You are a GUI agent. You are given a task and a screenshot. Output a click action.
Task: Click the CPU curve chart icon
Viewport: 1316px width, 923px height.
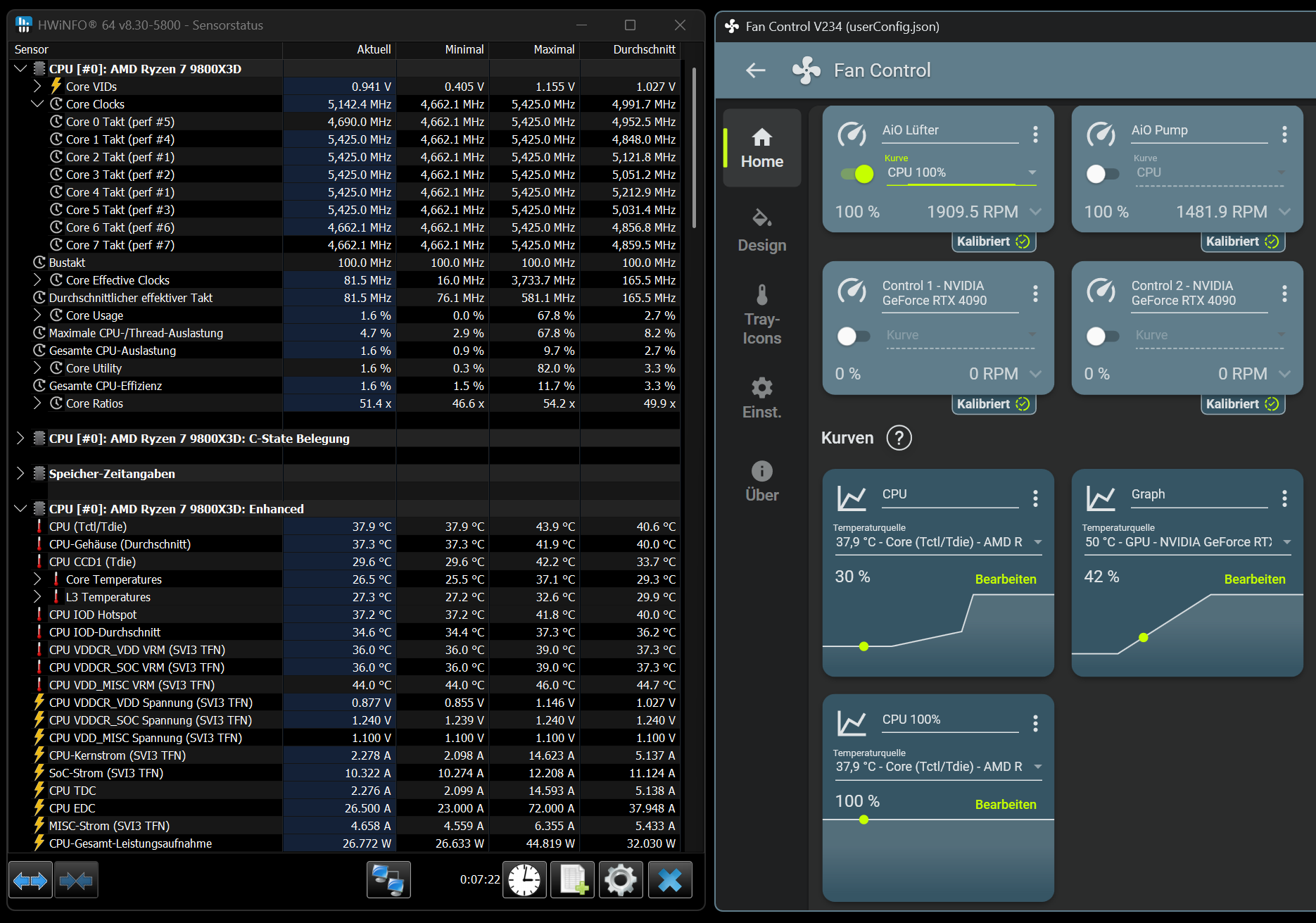(x=852, y=498)
